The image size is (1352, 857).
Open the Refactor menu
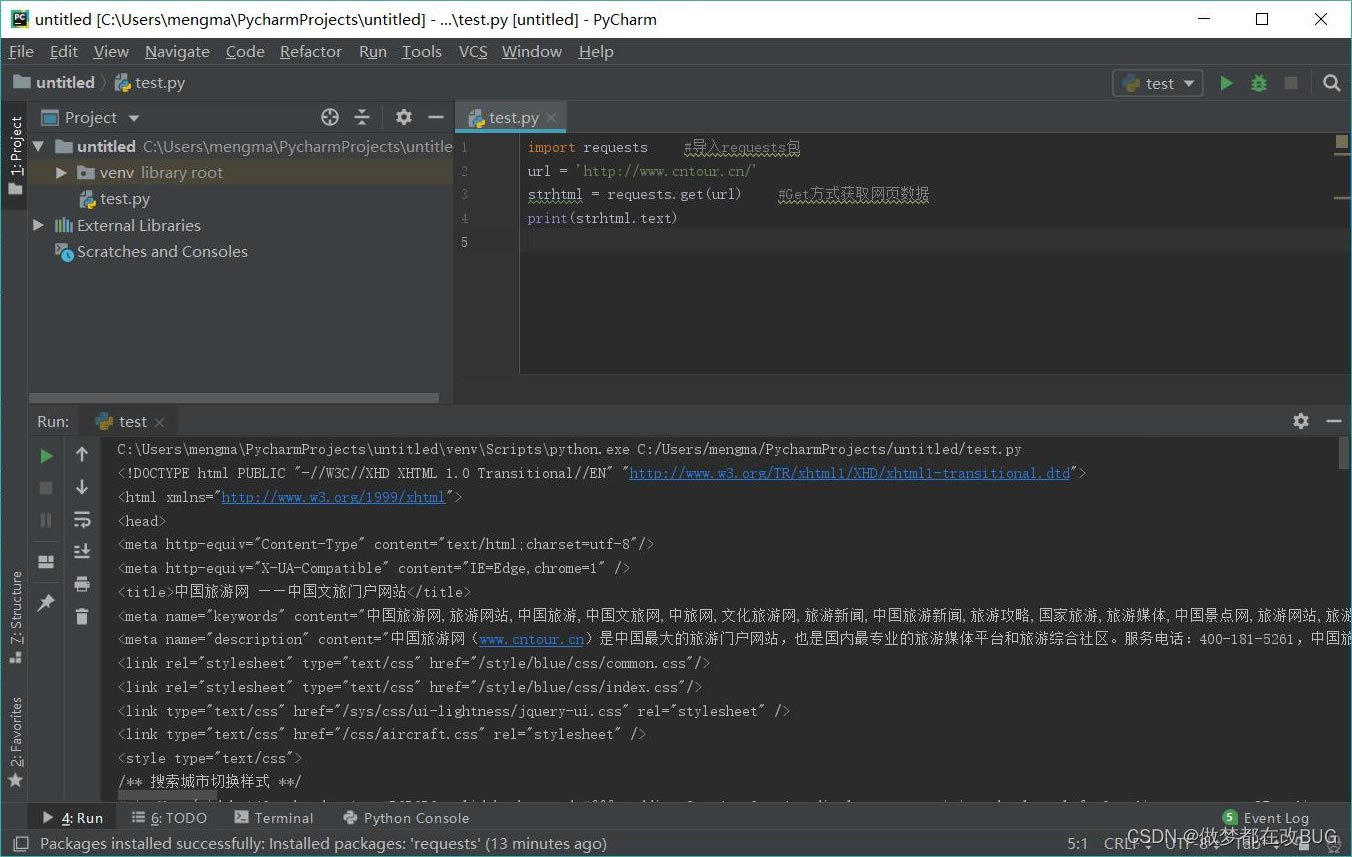point(310,51)
